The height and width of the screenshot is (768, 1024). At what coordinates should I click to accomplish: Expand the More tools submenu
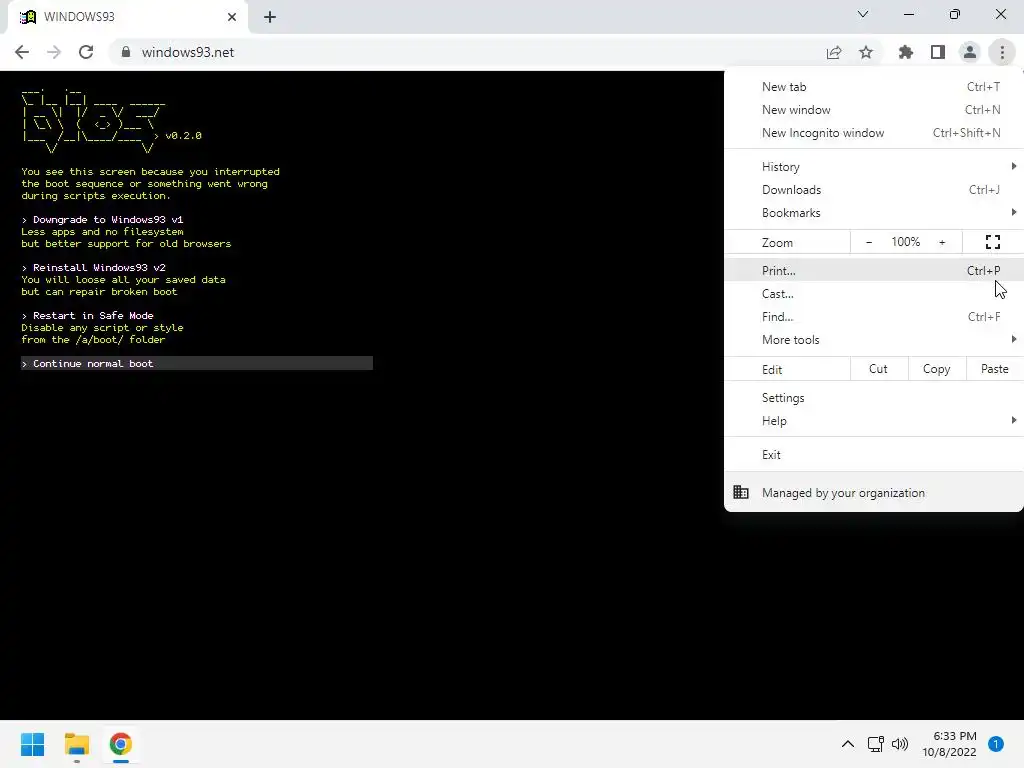pos(874,340)
